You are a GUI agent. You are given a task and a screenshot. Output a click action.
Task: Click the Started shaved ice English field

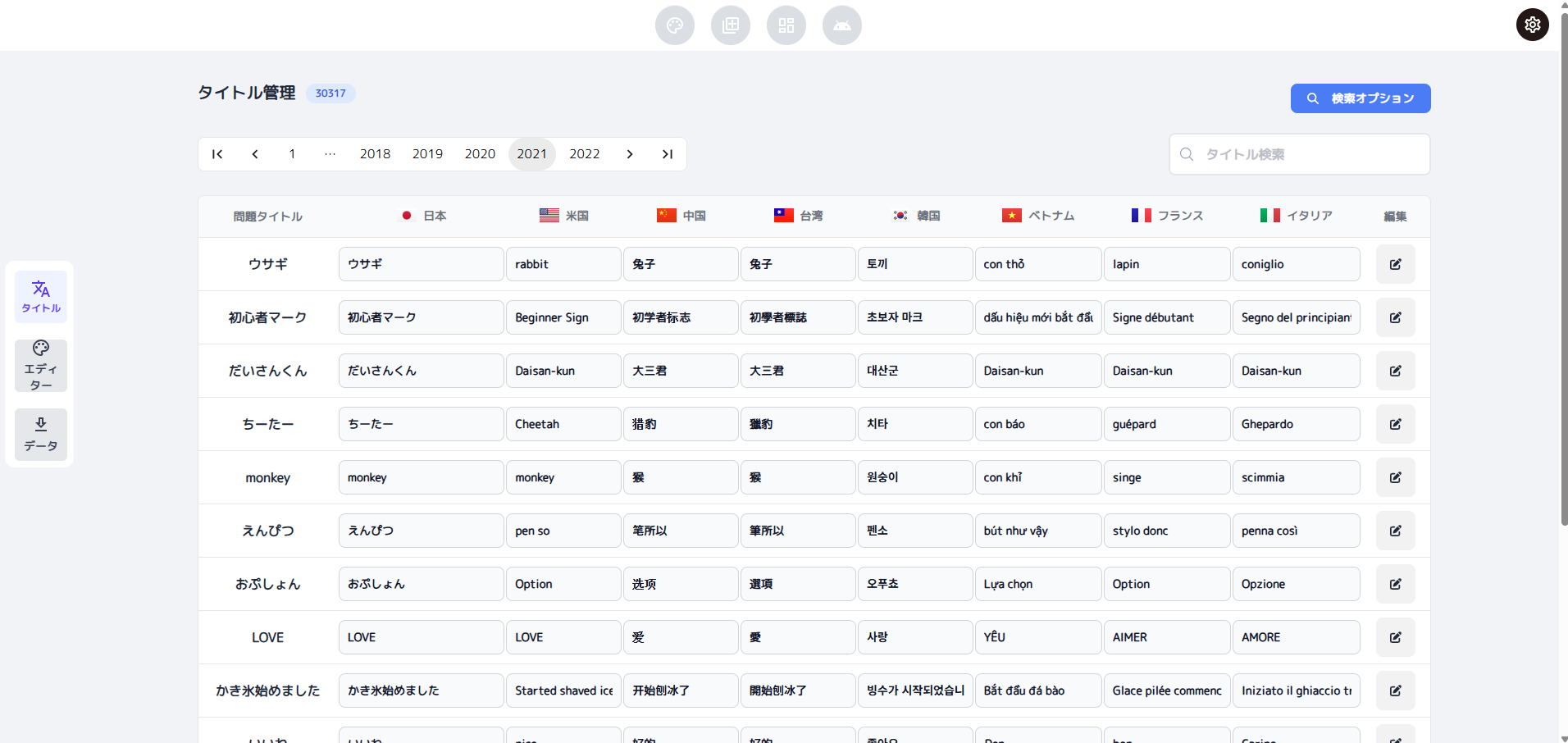[563, 691]
